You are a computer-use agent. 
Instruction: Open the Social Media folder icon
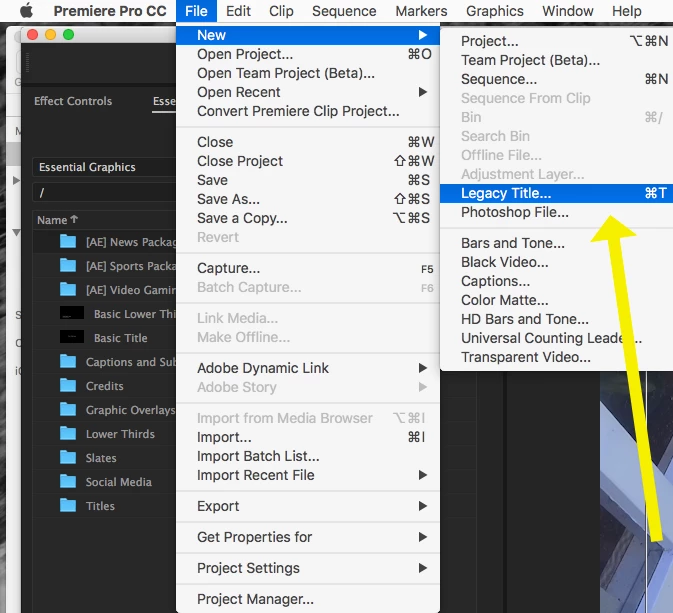(x=68, y=482)
